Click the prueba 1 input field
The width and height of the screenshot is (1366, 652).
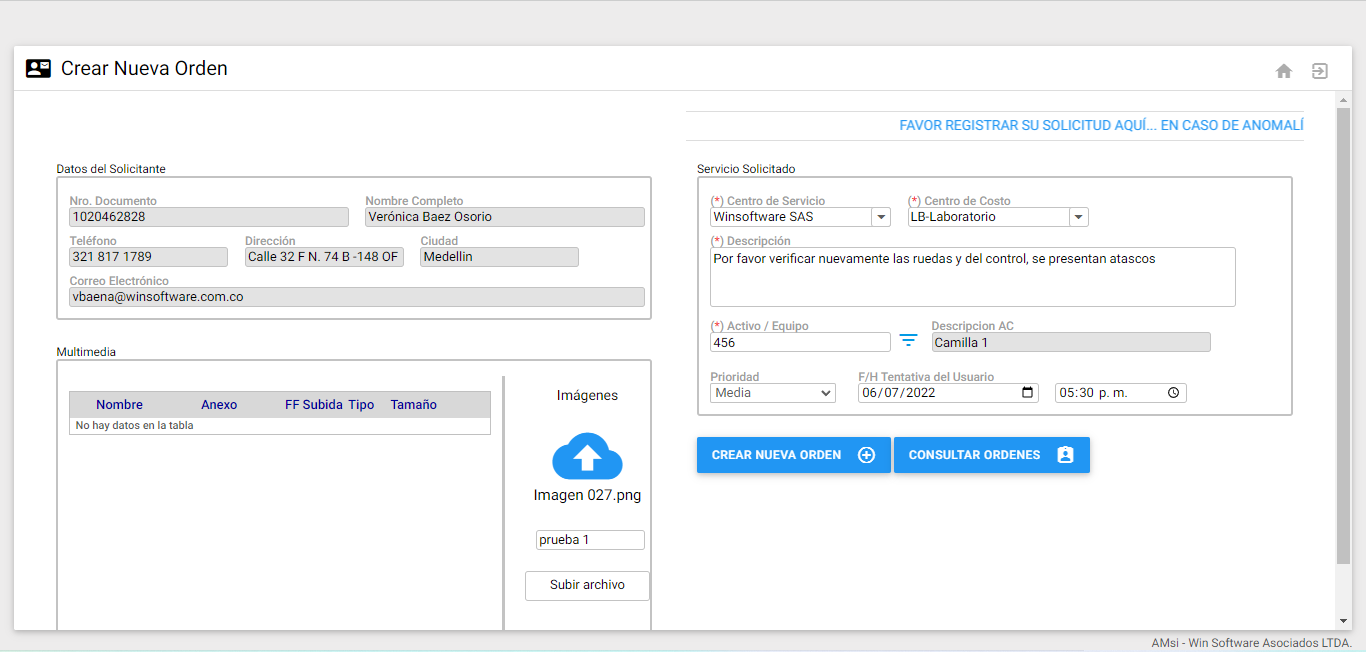[x=590, y=540]
